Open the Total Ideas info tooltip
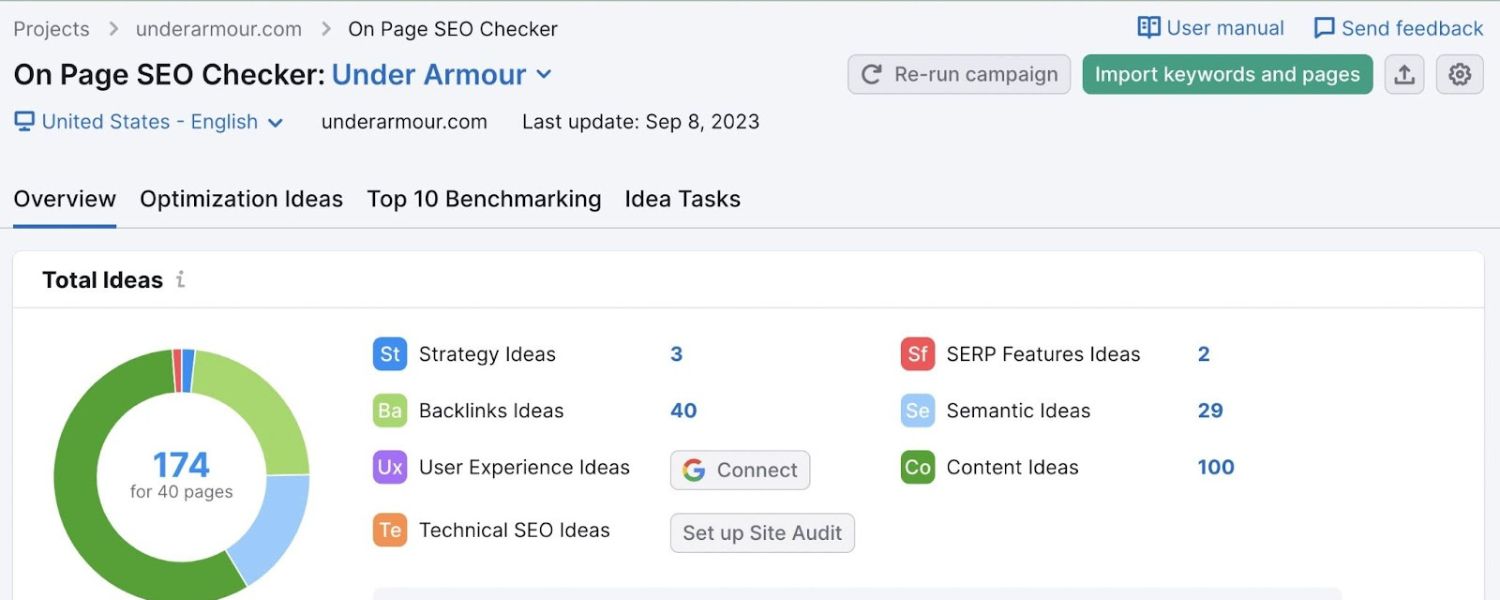 pyautogui.click(x=181, y=280)
